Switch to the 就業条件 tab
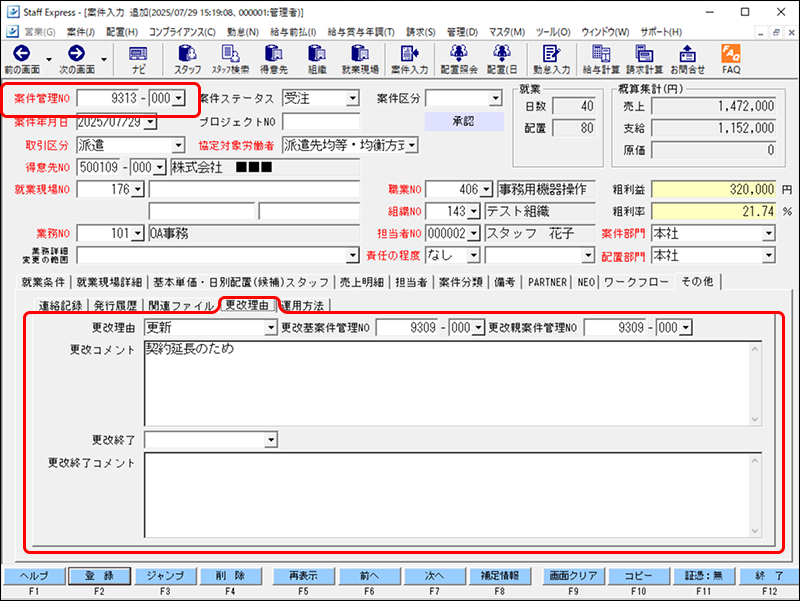 [43, 282]
